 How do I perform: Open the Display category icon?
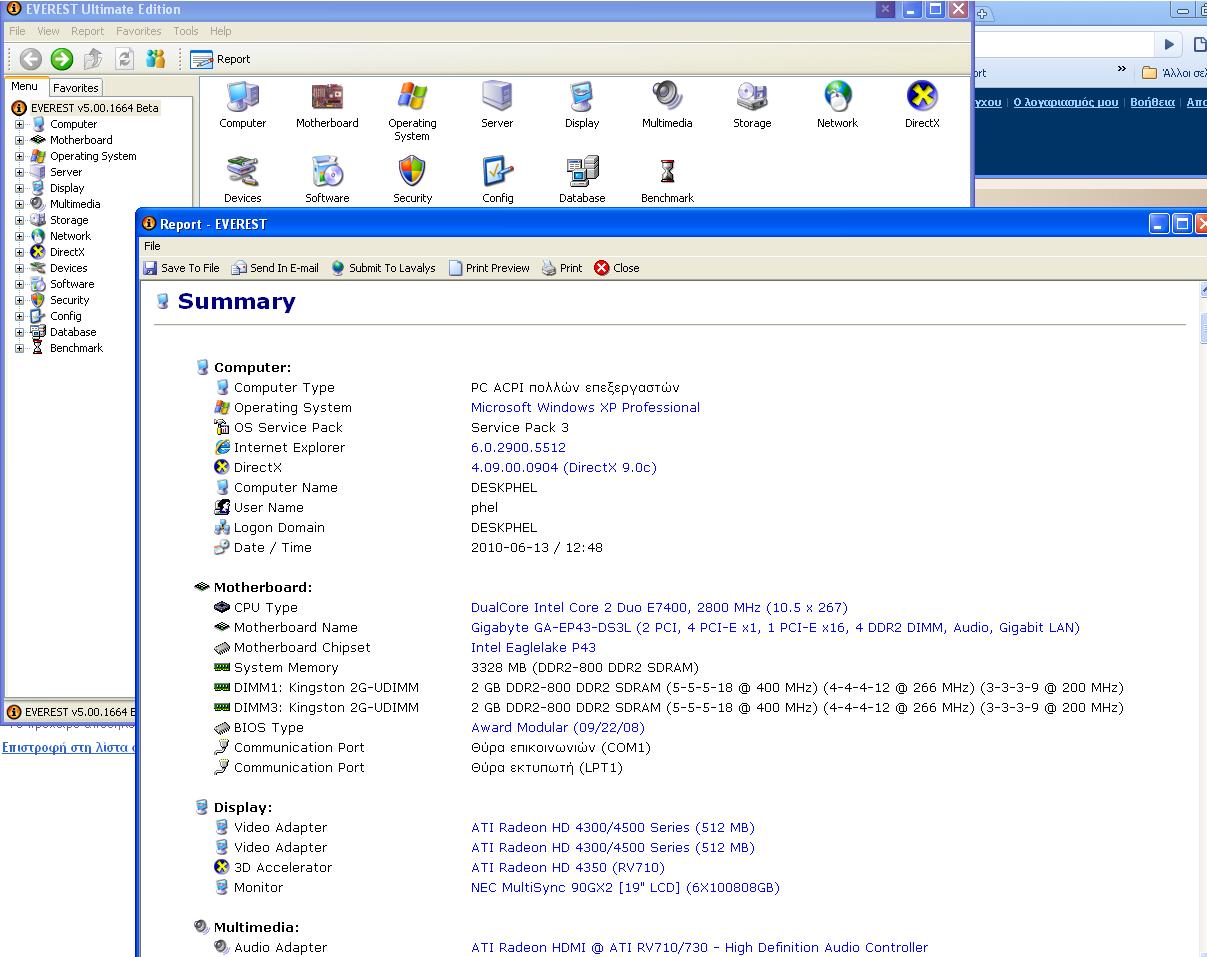(582, 97)
